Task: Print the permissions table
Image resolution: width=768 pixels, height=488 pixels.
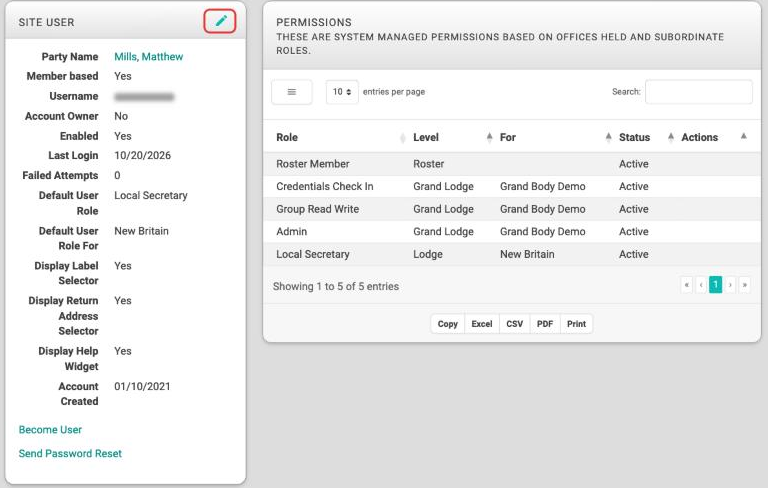Action: [576, 324]
